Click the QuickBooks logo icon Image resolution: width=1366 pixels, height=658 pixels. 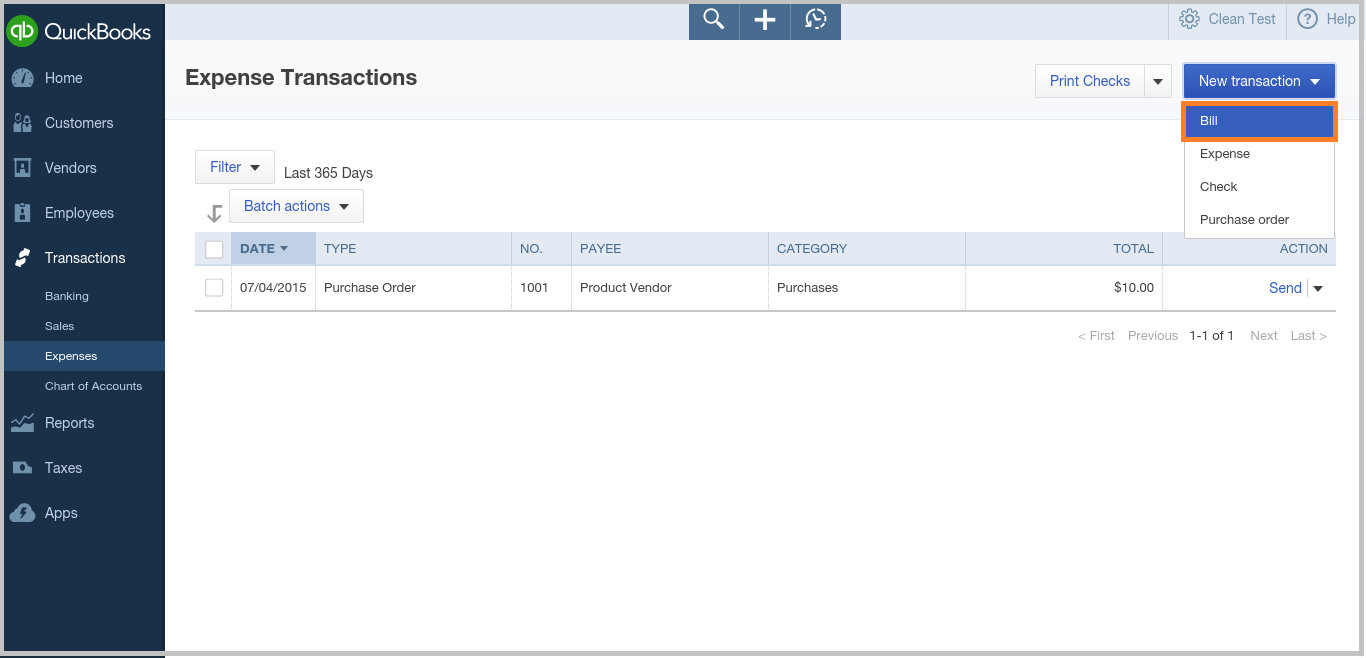click(23, 31)
